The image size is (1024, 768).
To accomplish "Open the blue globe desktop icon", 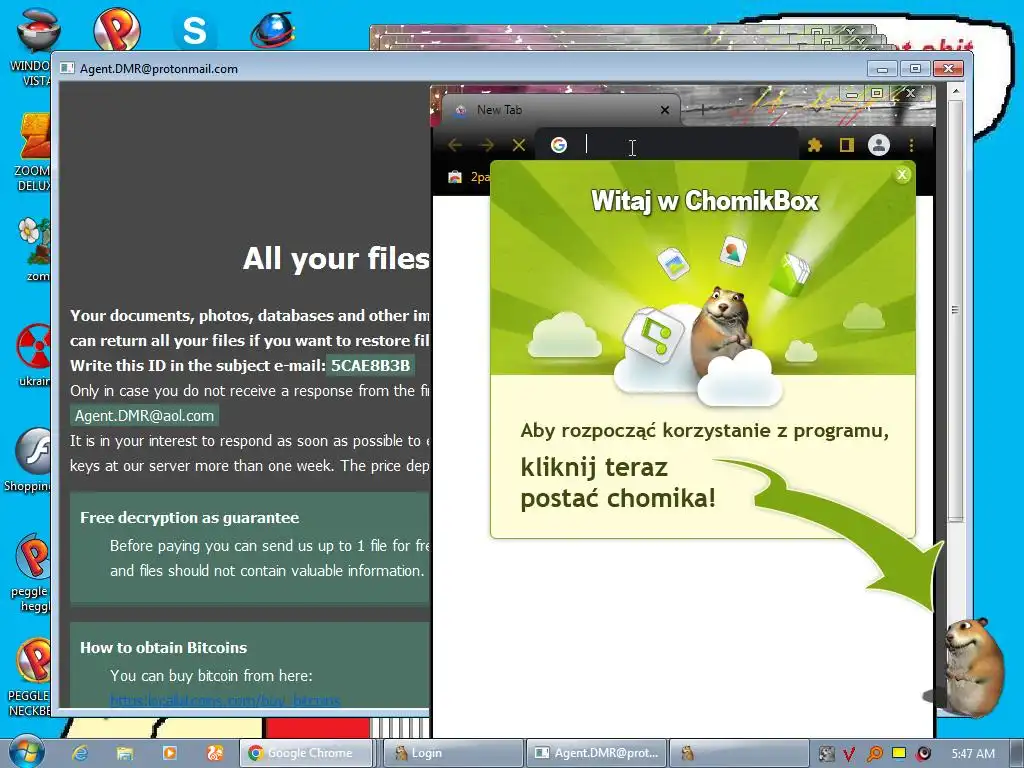I will (x=272, y=29).
